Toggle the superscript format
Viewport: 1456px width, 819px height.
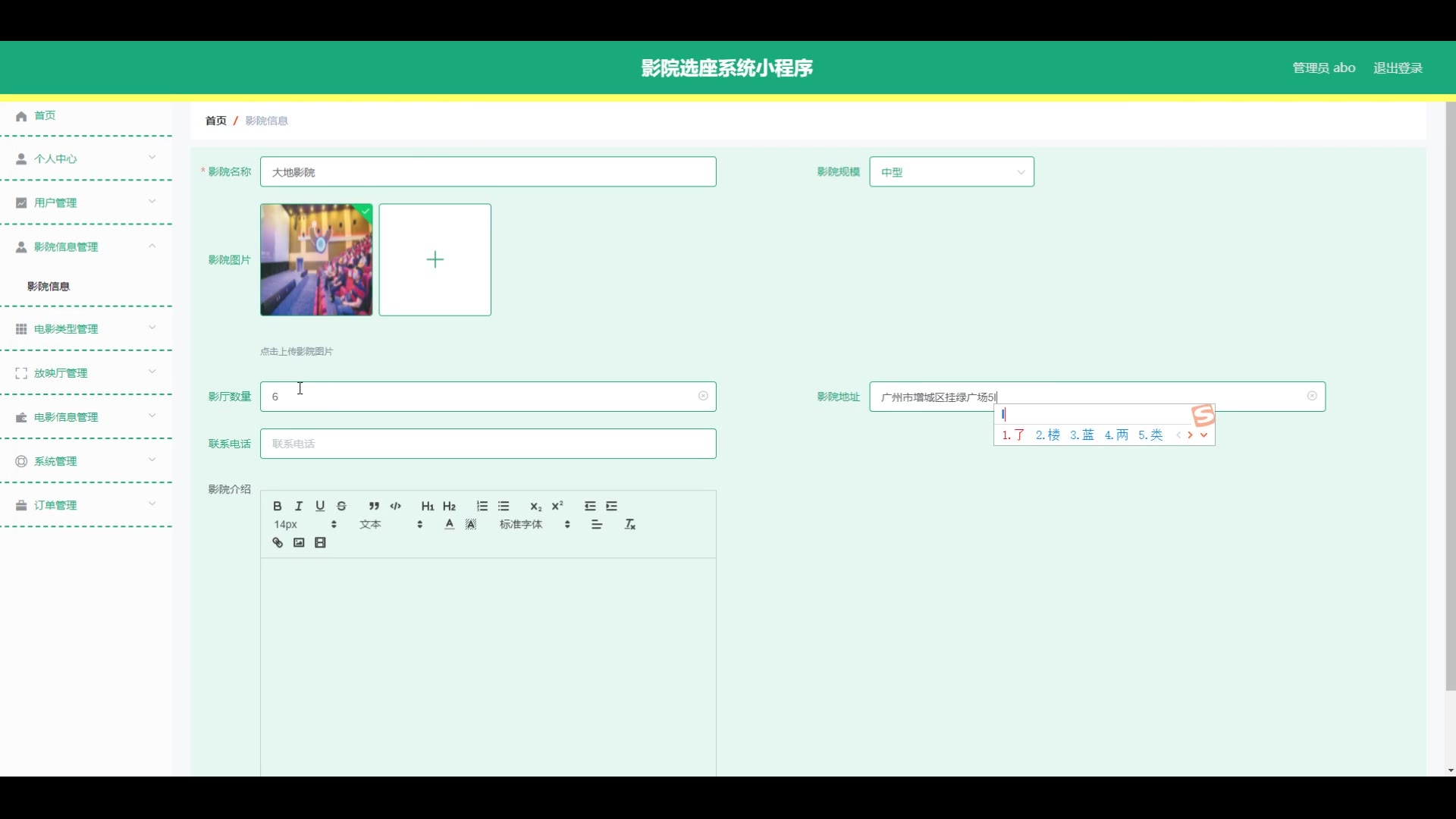[557, 506]
